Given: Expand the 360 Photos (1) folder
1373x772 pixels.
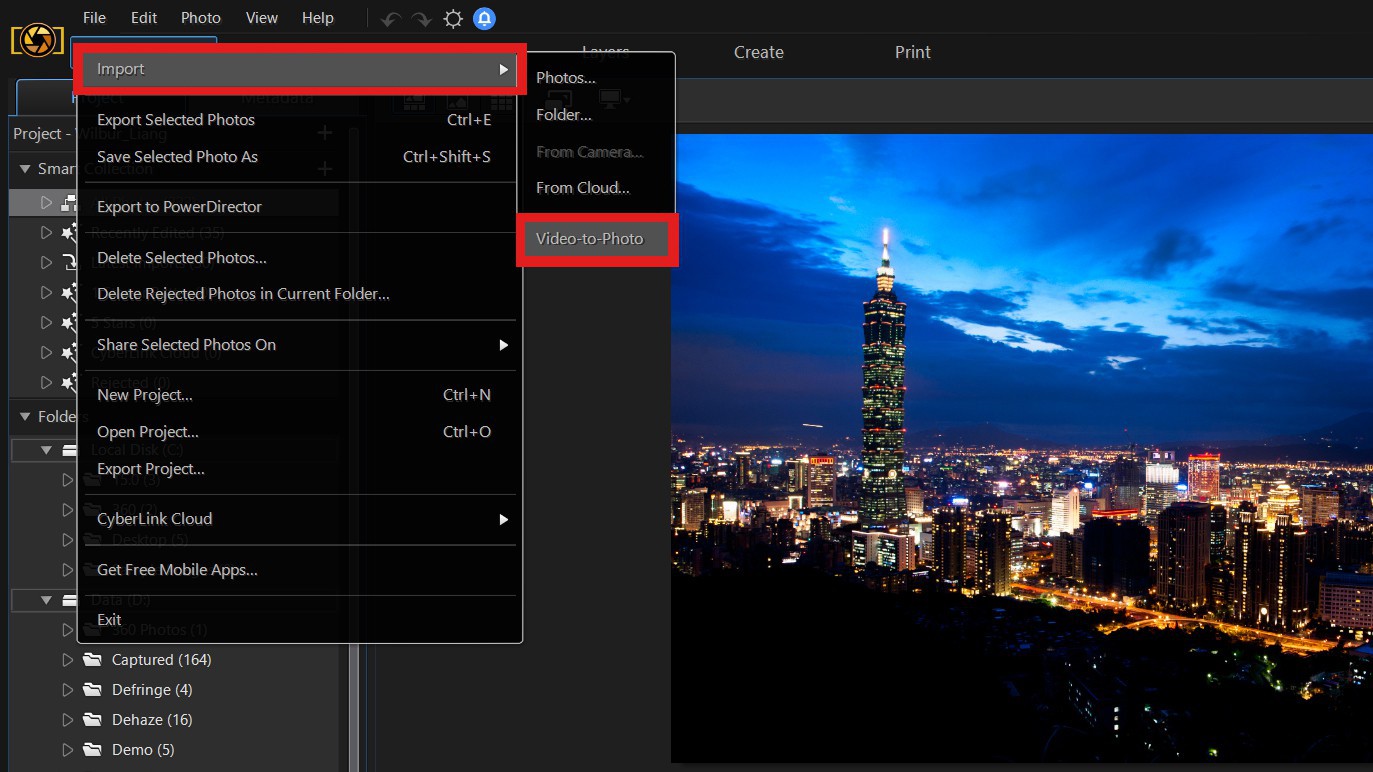Looking at the screenshot, I should [x=68, y=630].
